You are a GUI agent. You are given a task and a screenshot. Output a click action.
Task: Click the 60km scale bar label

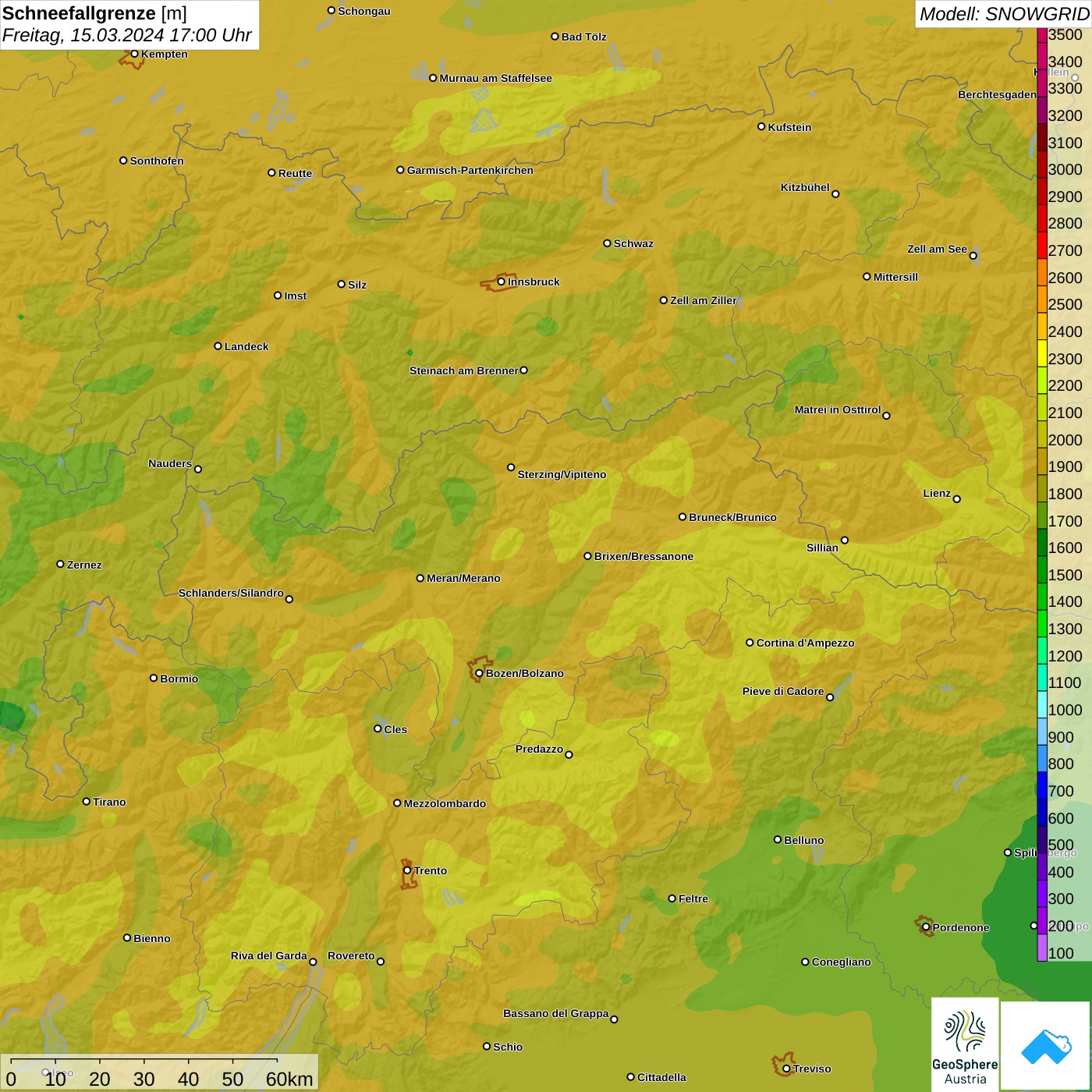coord(289,1079)
